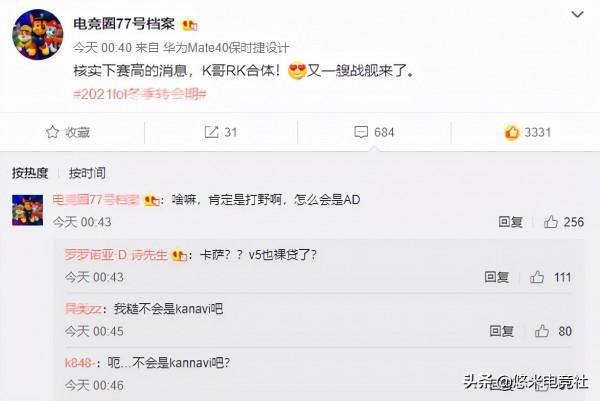
Task: Reply to the 异类zz kanavi comment
Action: (x=501, y=331)
